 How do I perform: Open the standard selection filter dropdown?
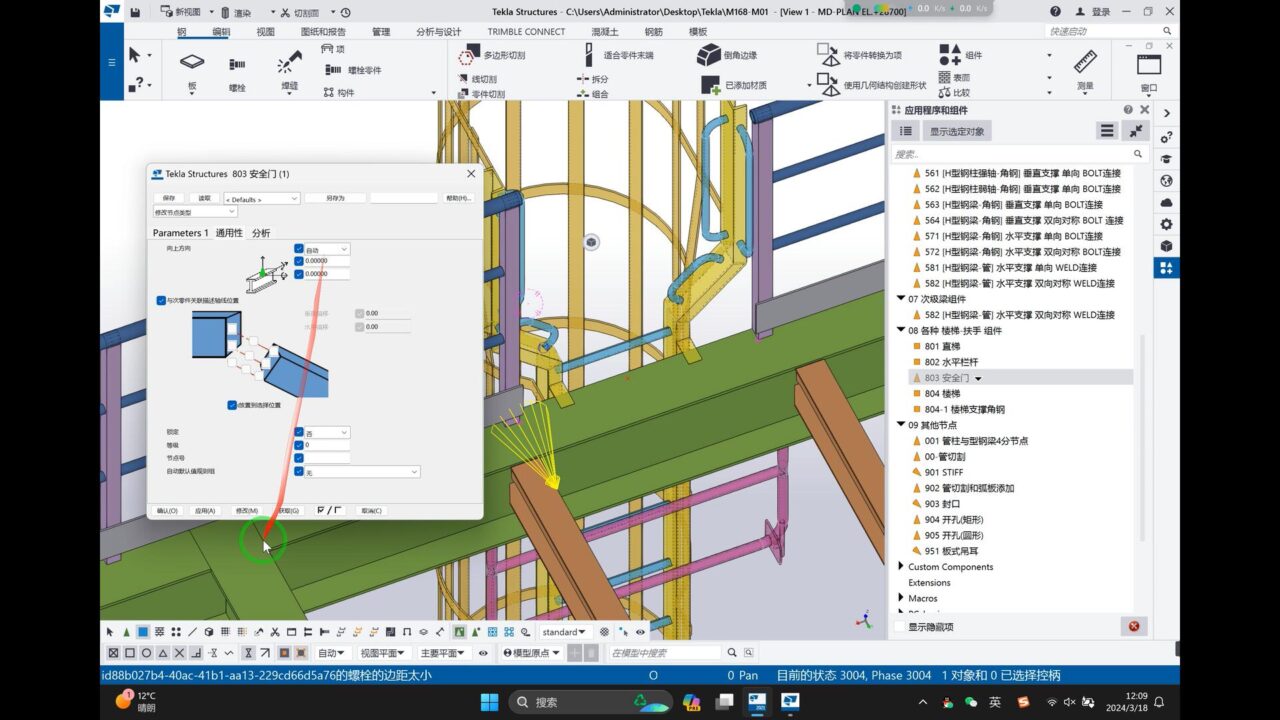point(565,632)
